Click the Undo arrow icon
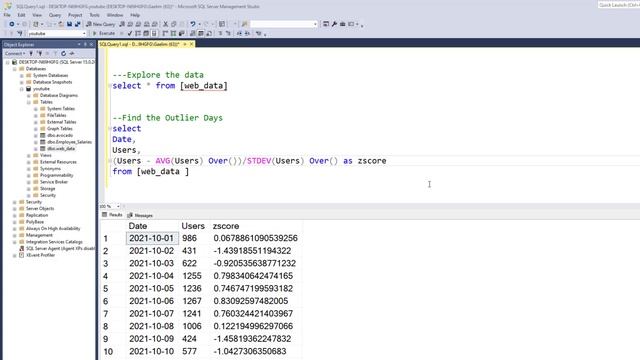640x360 pixels. pos(193,24)
